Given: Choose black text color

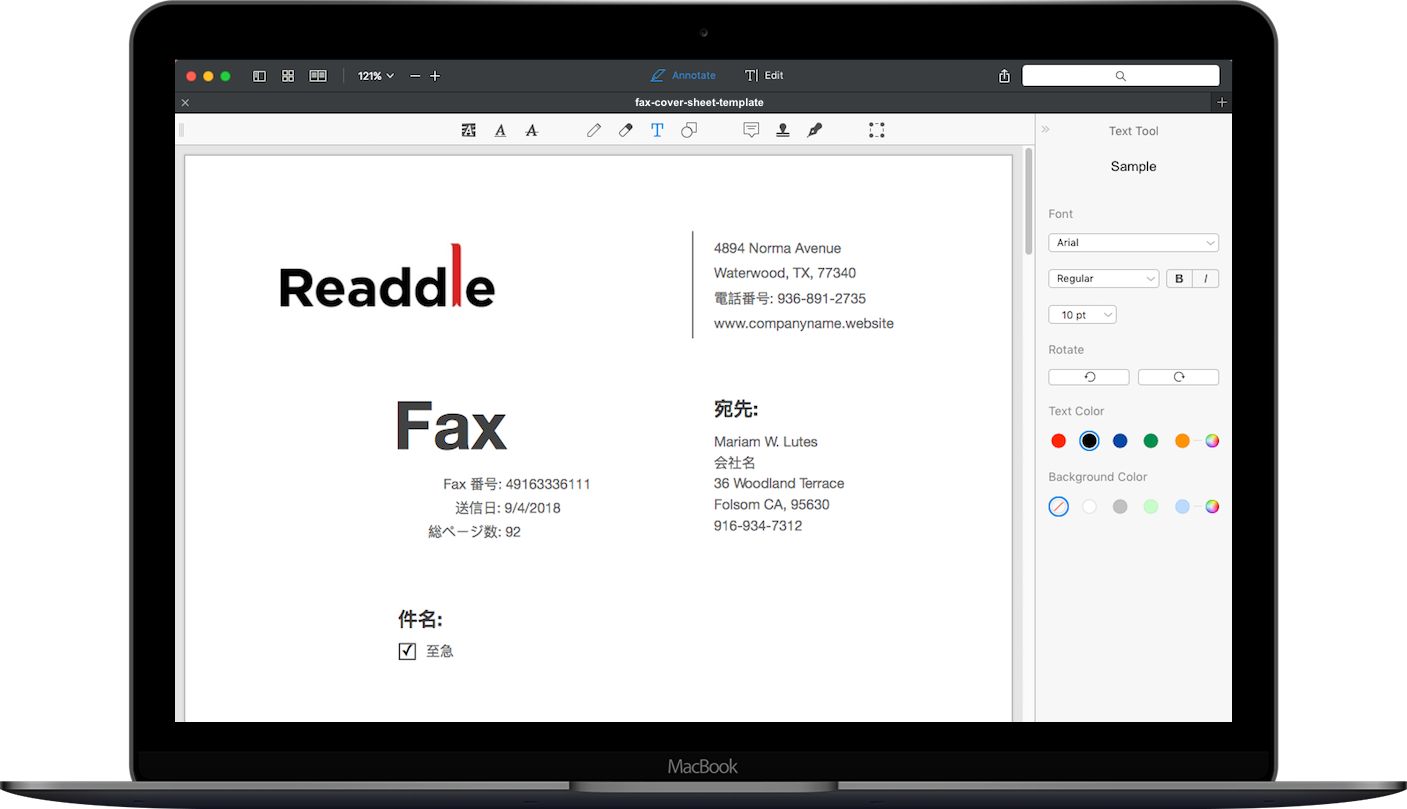Looking at the screenshot, I should click(x=1089, y=441).
